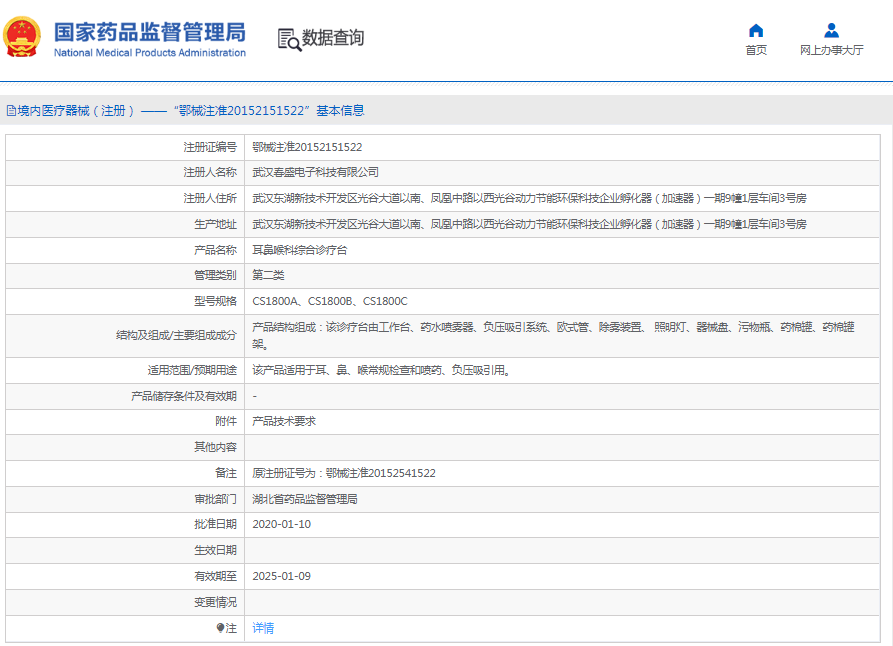Click the model spec CS1800A、CS1800B、CS1800C
This screenshot has width=893, height=646.
point(329,301)
